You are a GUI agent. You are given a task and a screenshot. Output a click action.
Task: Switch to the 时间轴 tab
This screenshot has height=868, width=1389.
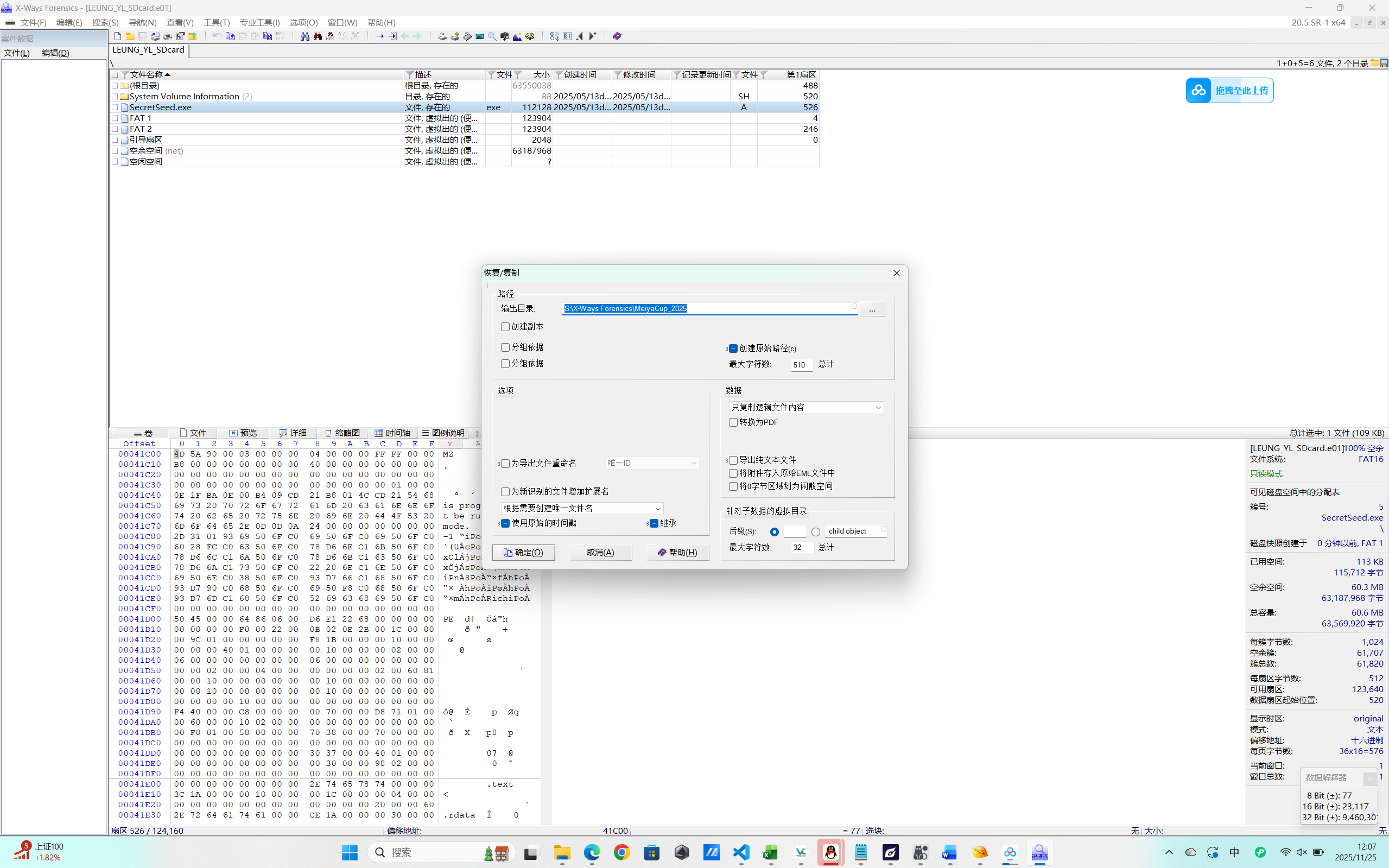pos(392,433)
